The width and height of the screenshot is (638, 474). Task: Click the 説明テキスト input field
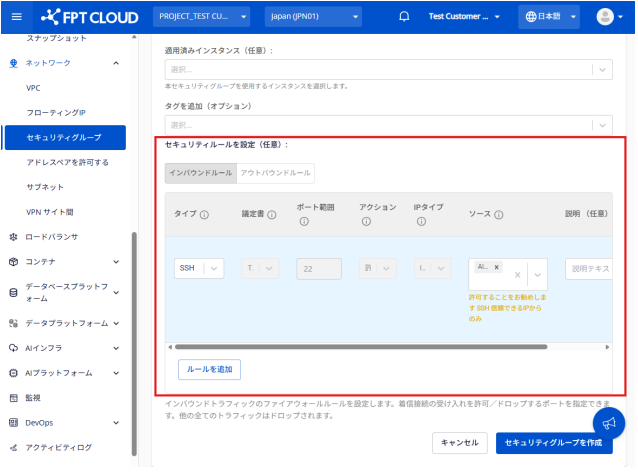[x=590, y=269]
